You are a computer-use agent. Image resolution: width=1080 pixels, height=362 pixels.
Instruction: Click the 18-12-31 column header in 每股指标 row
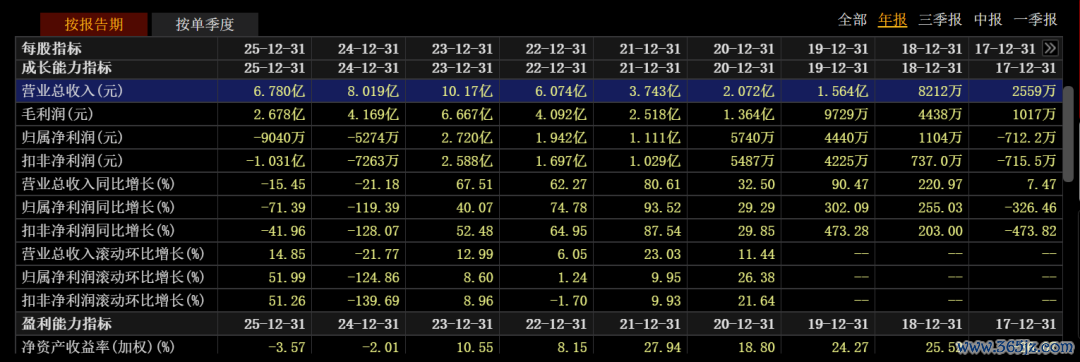[931, 49]
